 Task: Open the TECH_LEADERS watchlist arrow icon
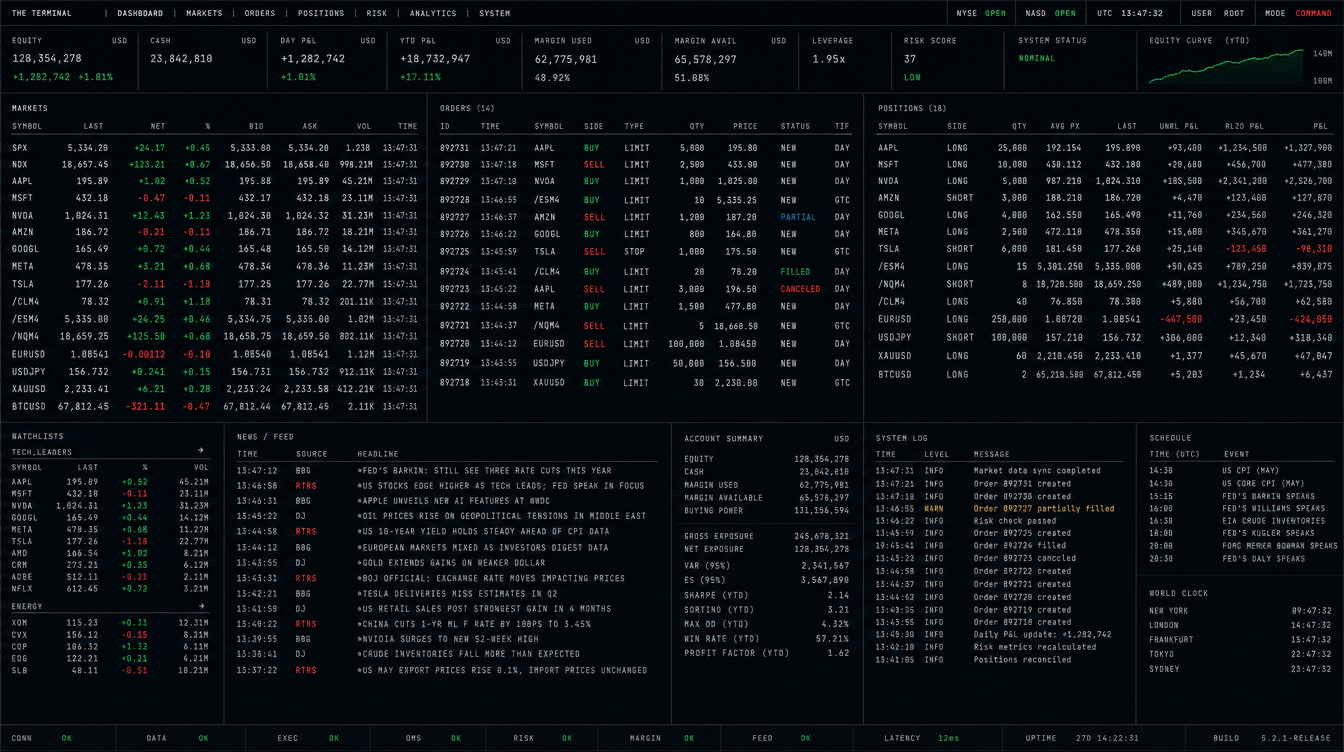tap(201, 451)
